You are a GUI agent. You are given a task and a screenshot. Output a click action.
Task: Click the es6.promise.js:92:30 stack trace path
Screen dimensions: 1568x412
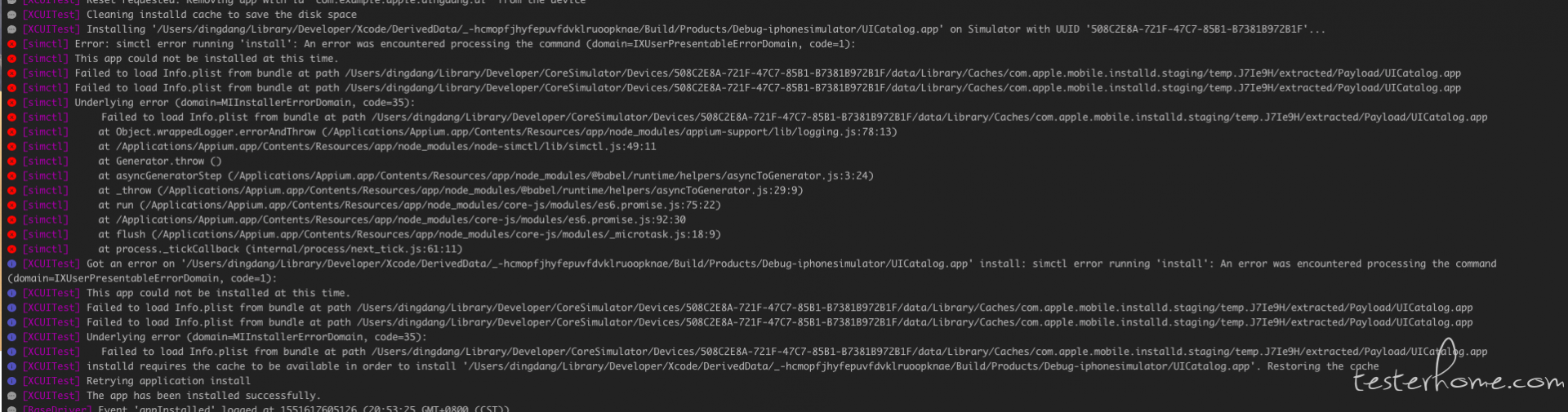click(x=401, y=220)
